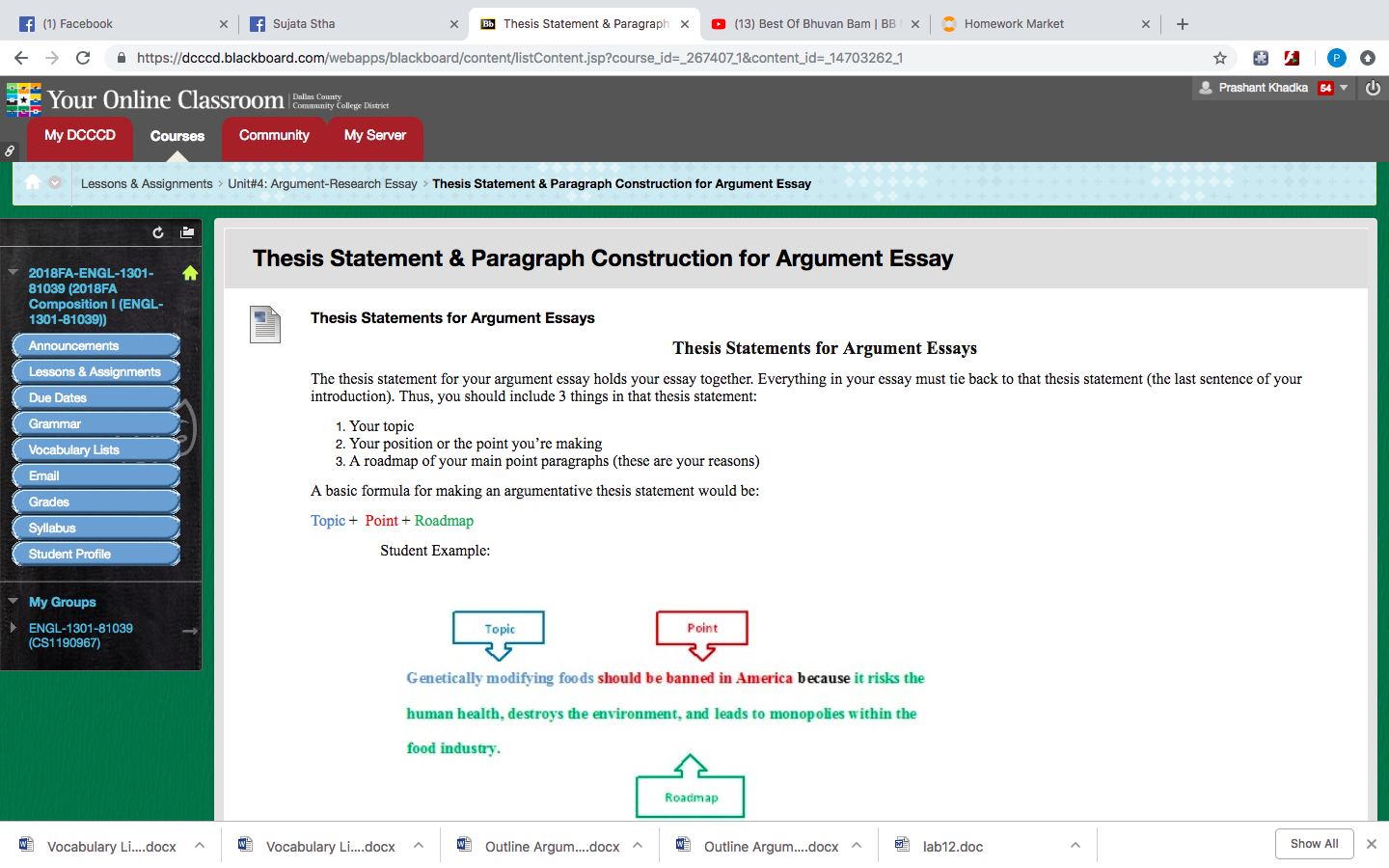Image resolution: width=1389 pixels, height=868 pixels.
Task: Open Lessons & Assignments in course menu
Action: pos(96,371)
